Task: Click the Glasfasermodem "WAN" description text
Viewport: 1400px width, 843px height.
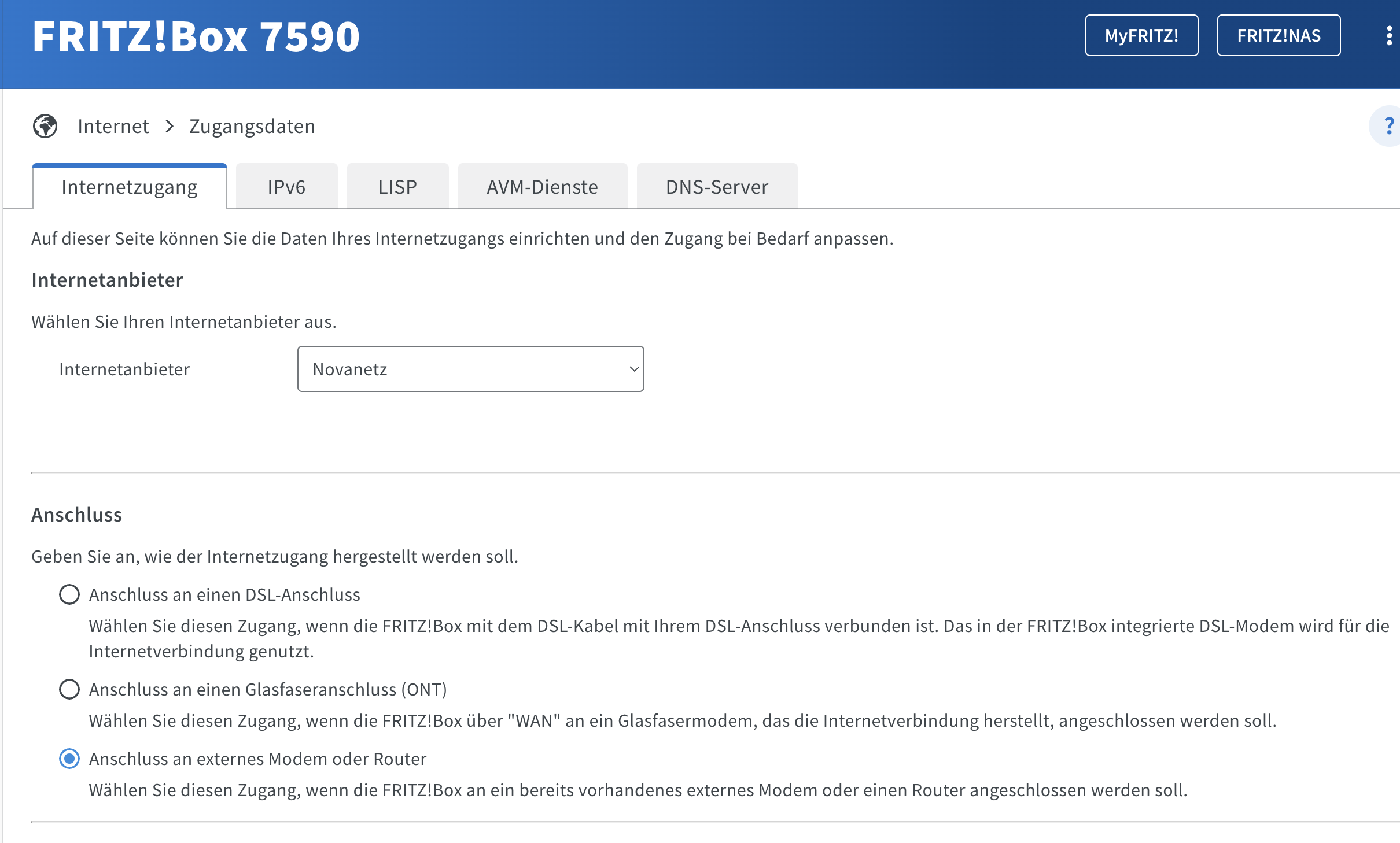Action: [683, 720]
